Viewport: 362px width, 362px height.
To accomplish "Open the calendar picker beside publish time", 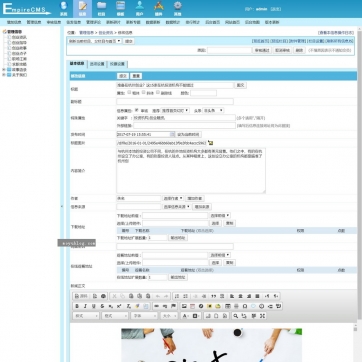I will tap(172, 134).
